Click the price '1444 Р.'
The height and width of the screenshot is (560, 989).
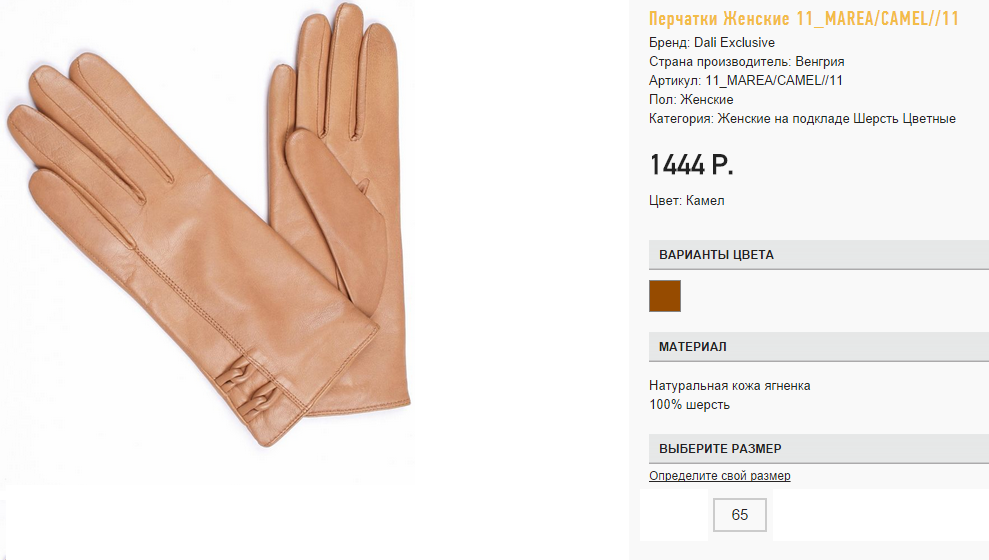click(x=691, y=165)
